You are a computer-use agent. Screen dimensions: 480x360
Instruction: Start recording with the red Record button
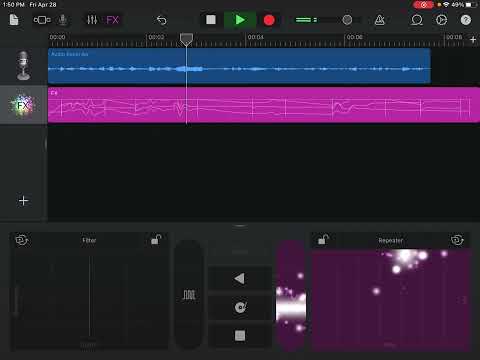(x=269, y=20)
